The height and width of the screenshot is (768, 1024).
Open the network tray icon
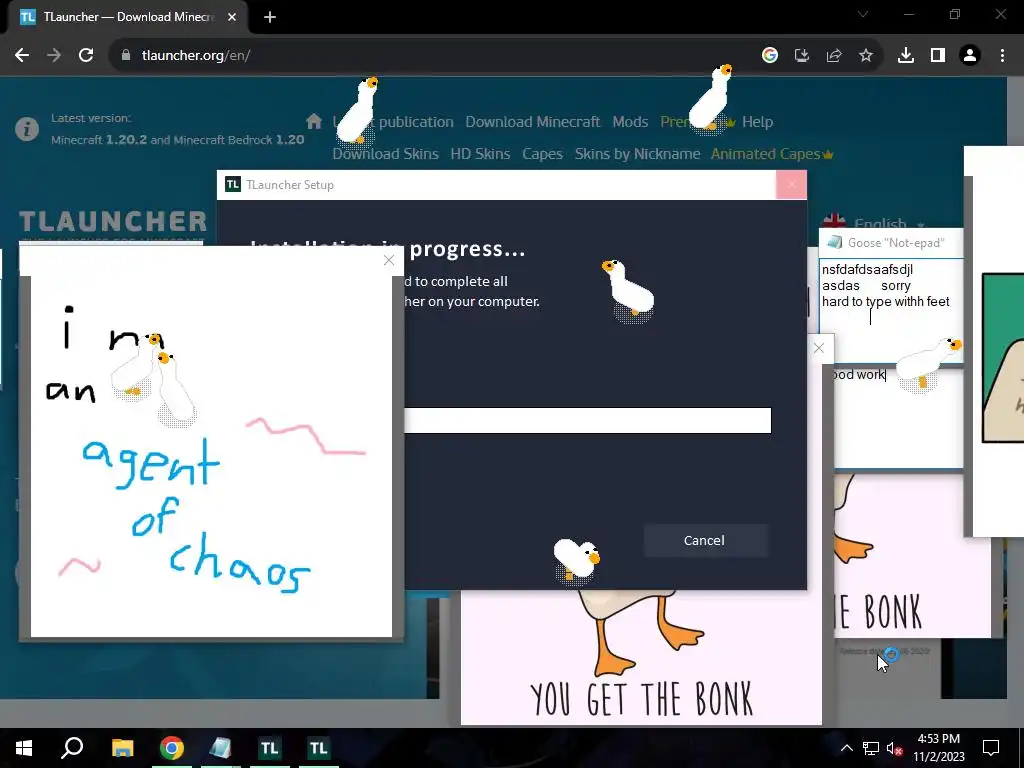point(871,748)
